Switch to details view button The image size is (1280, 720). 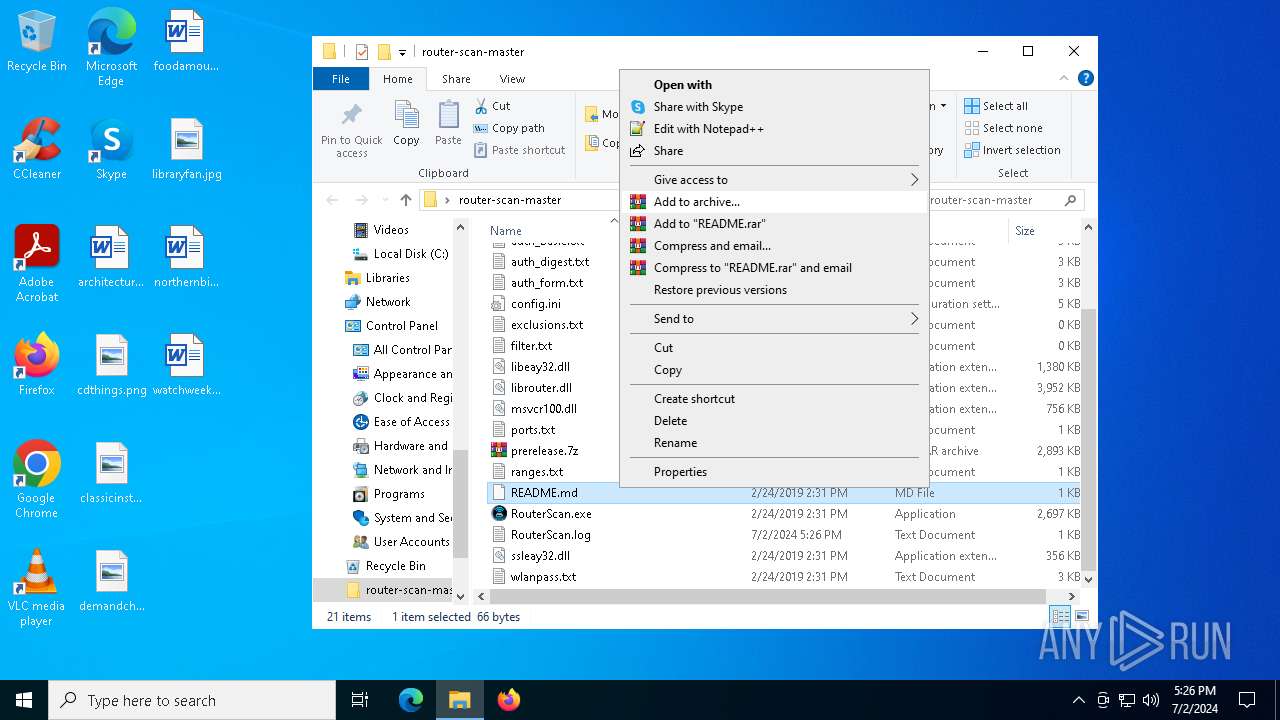tap(1059, 617)
